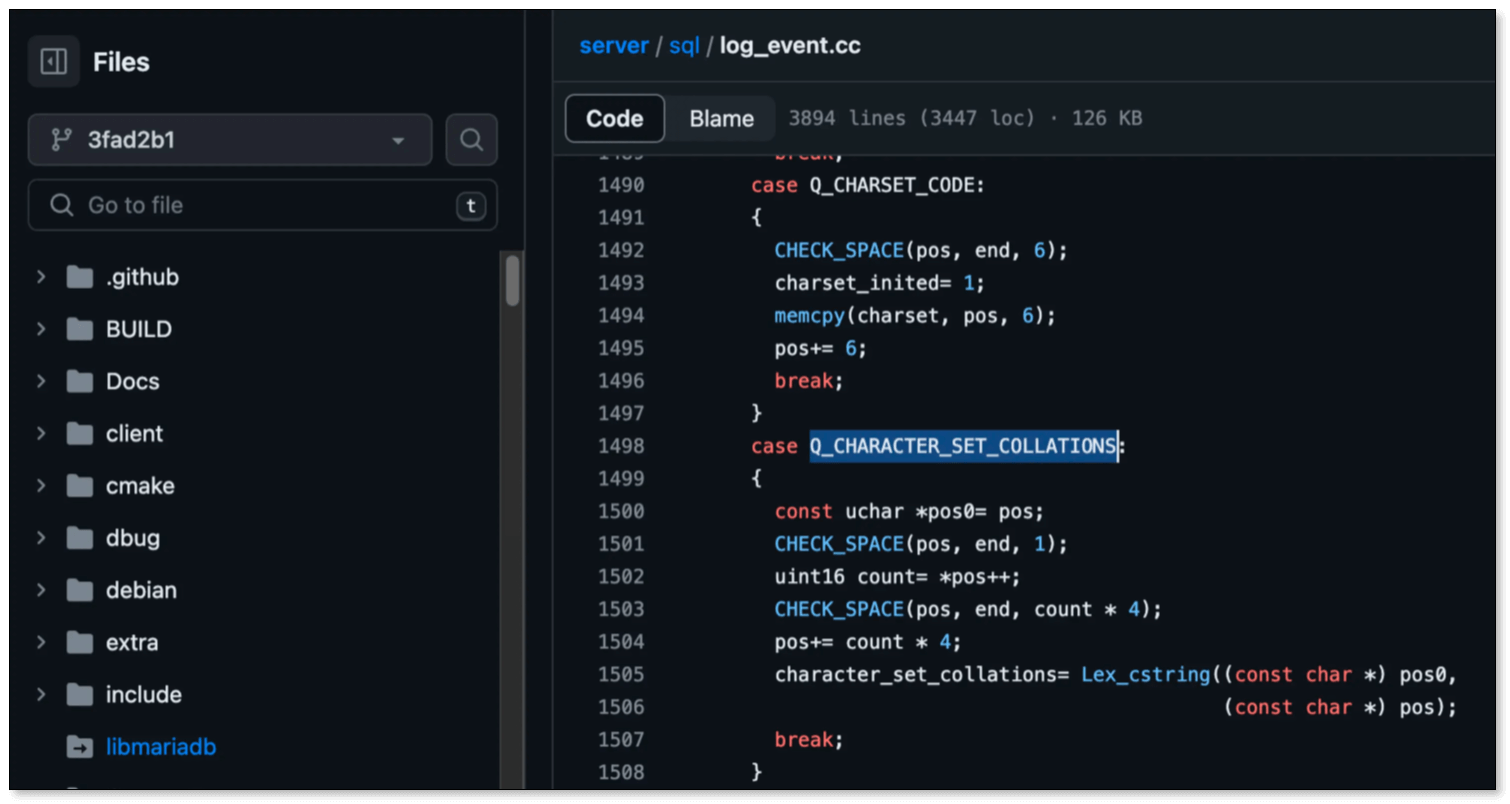Viewport: 1510px width, 804px height.
Task: Open the 3fad2b1 commit dropdown
Action: (230, 140)
